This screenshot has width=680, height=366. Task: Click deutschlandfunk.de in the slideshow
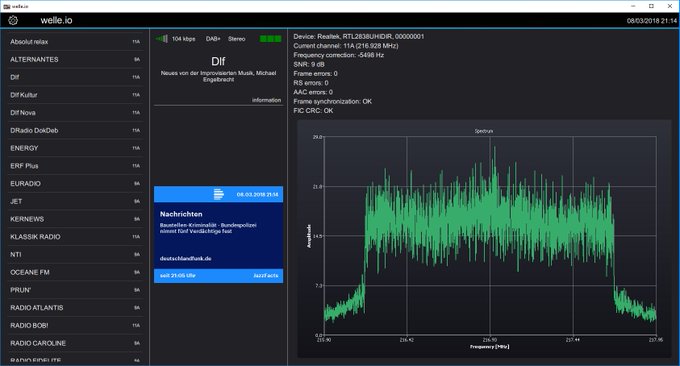click(x=186, y=258)
